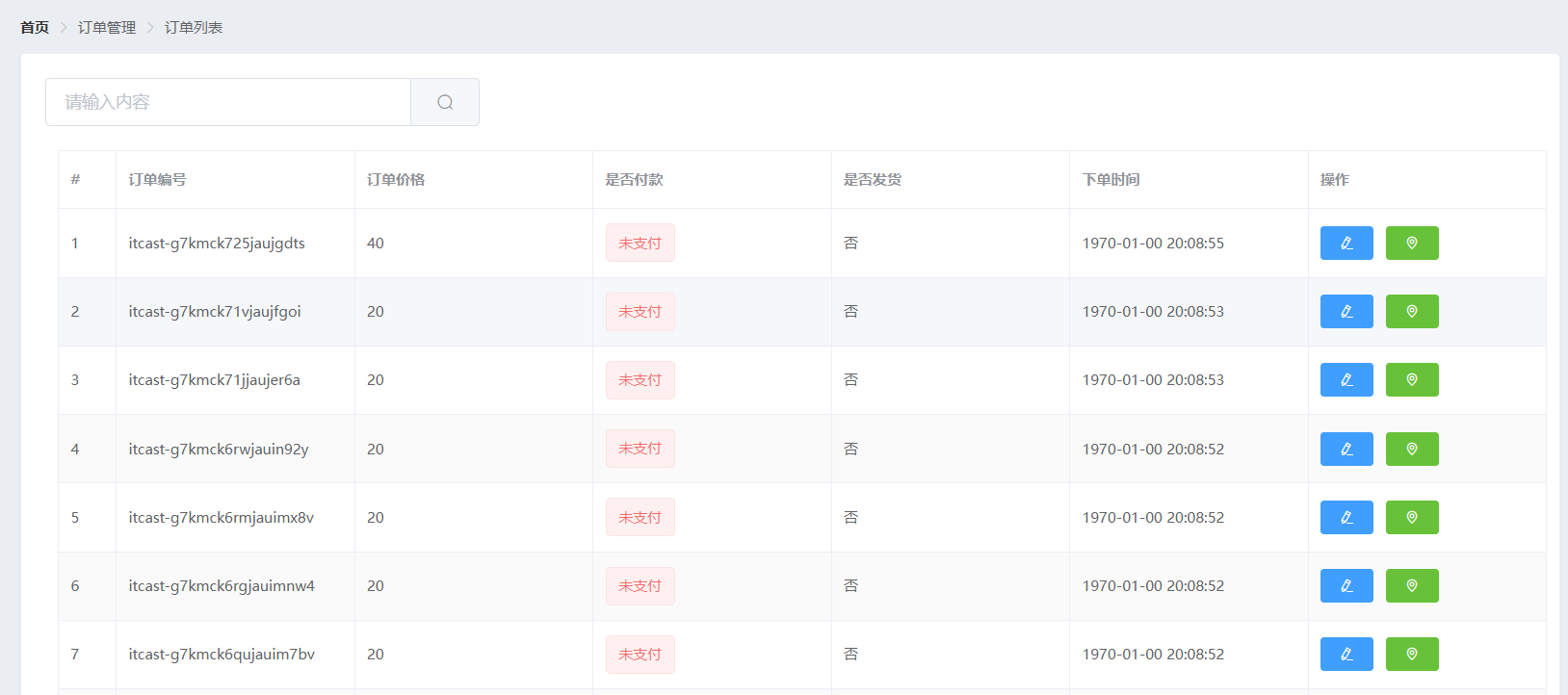Viewport: 1568px width, 695px height.
Task: Click the 下单时间 column header
Action: click(1111, 180)
